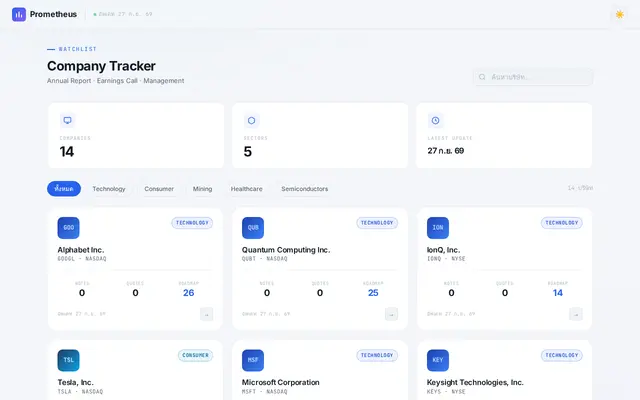The width and height of the screenshot is (640, 400).
Task: Click the Prometheus brand name
Action: 53,14
